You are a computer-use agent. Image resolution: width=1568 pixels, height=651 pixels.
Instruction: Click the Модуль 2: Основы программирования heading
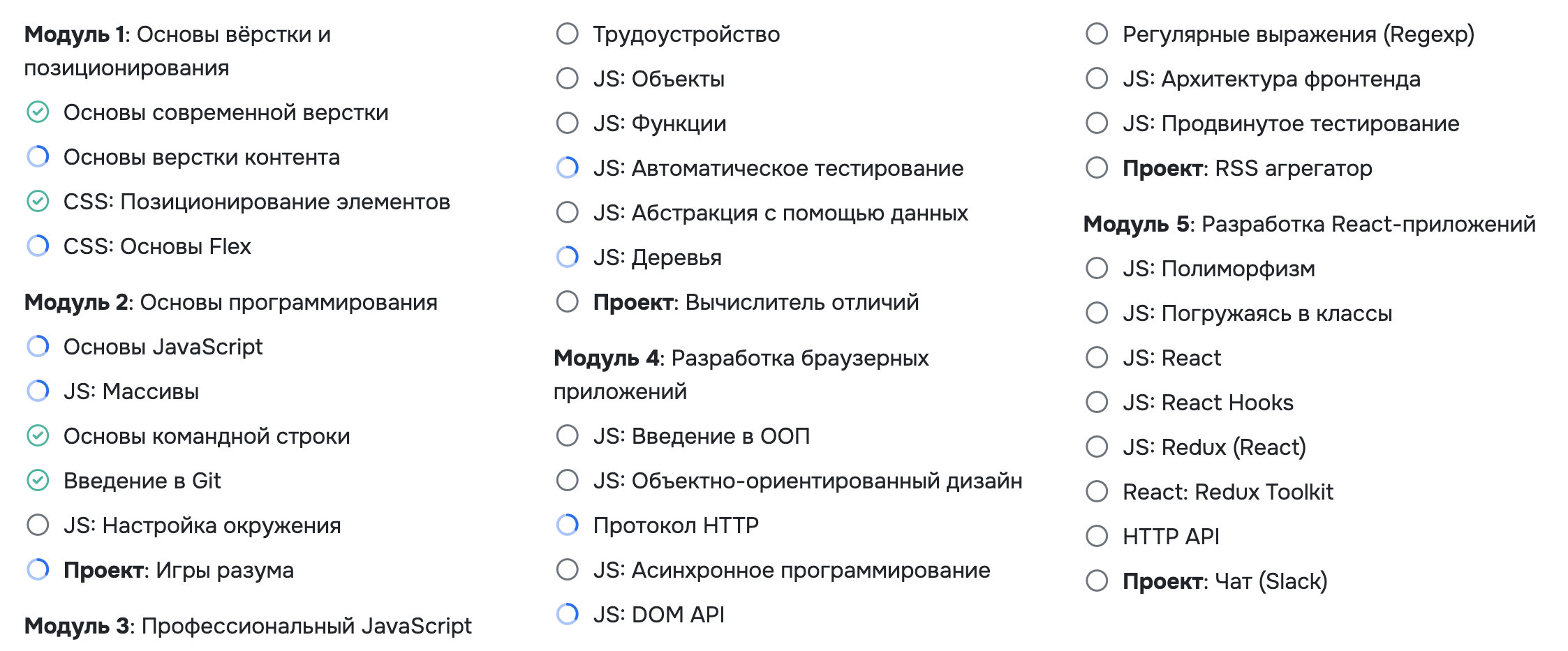[x=230, y=302]
